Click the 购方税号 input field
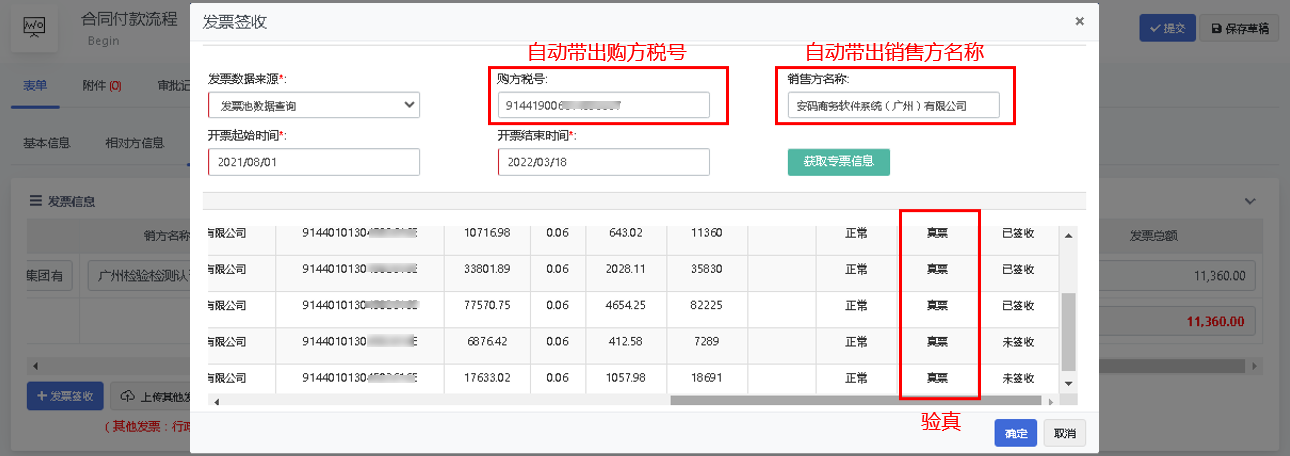The height and width of the screenshot is (456, 1290). click(603, 105)
